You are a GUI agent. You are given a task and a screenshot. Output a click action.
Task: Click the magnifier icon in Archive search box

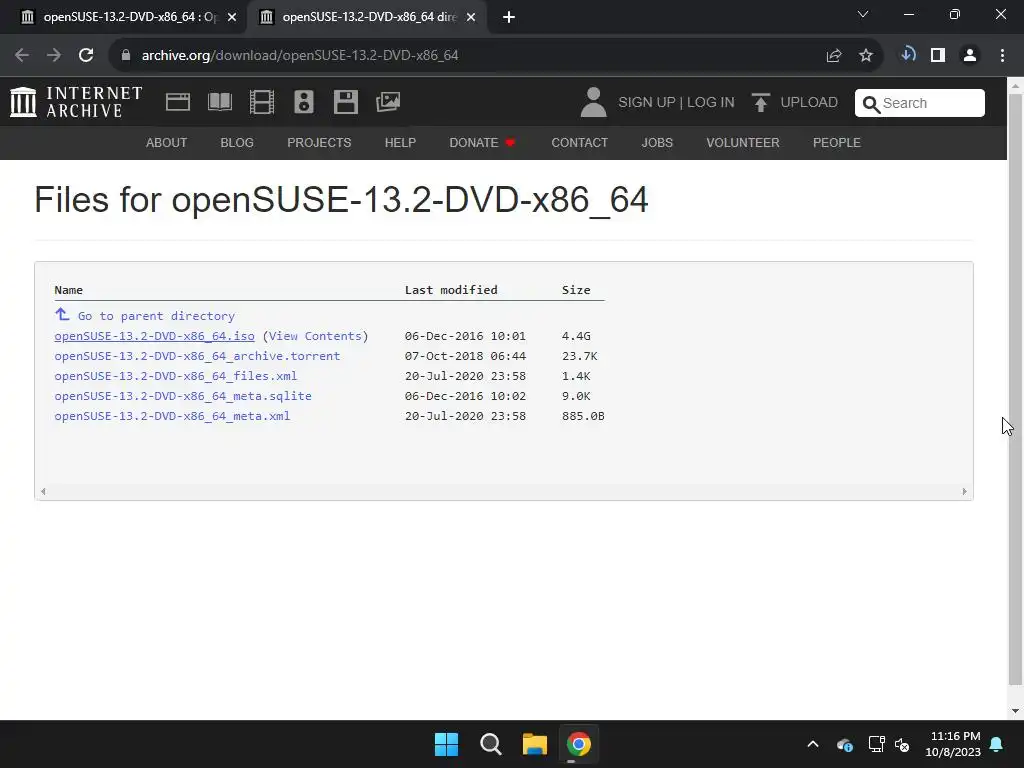point(871,104)
